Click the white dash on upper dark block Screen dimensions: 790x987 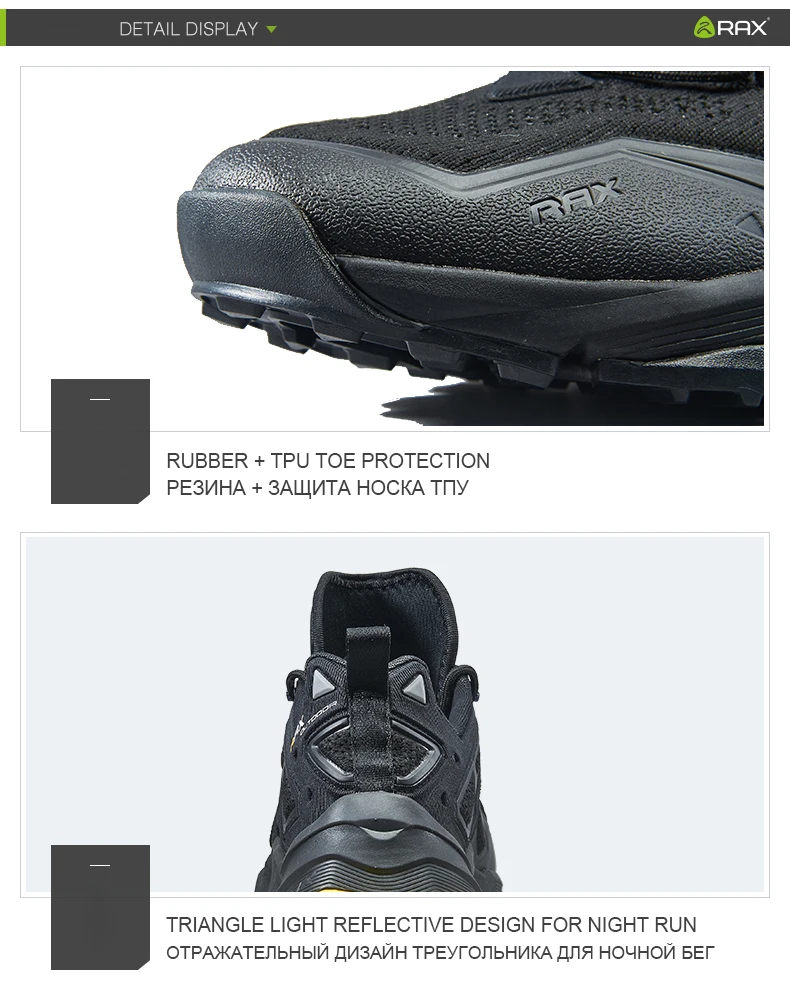pos(100,399)
